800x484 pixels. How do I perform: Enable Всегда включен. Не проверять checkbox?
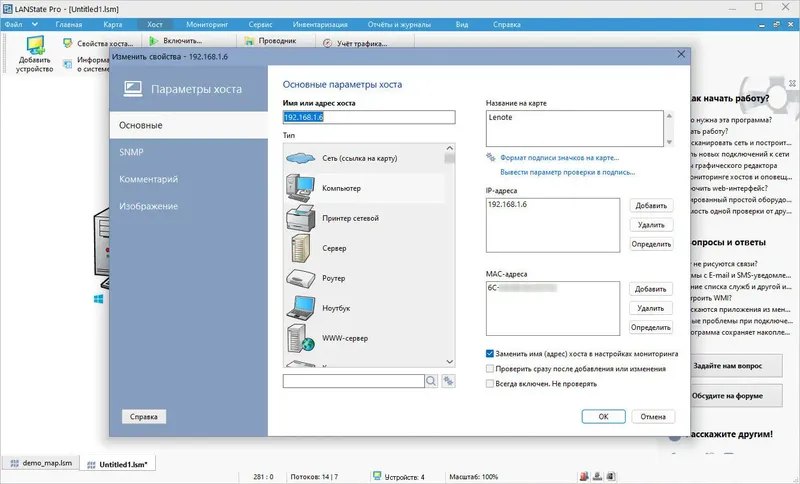pos(490,384)
